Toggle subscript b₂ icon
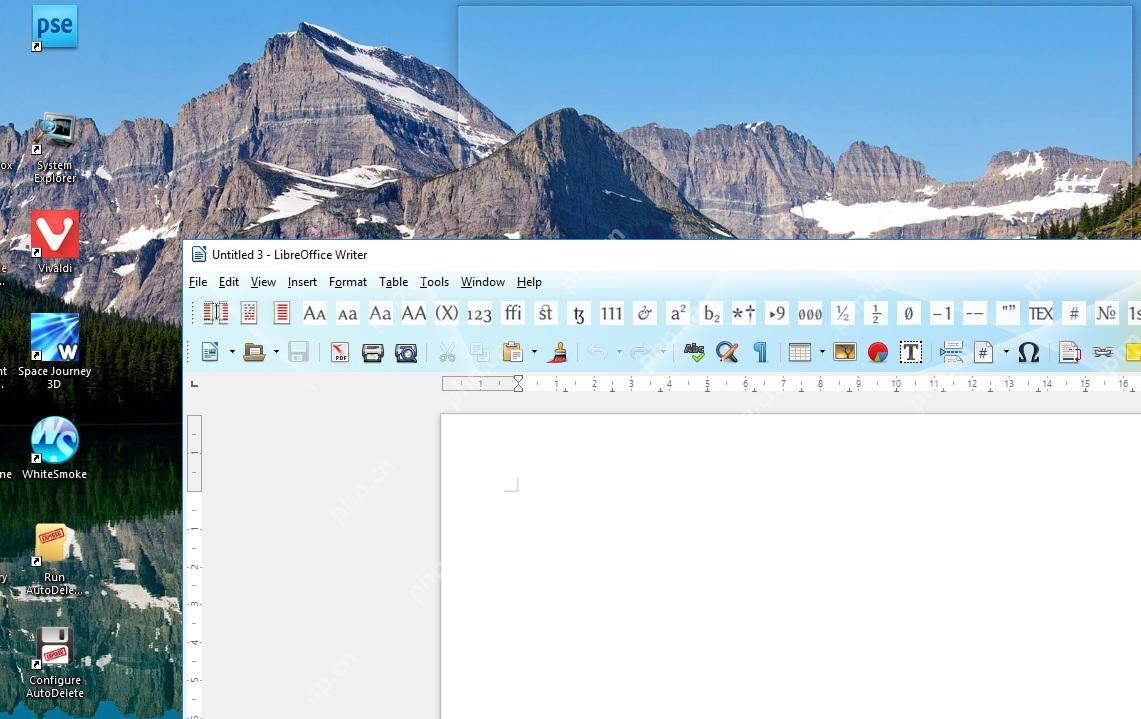 712,313
